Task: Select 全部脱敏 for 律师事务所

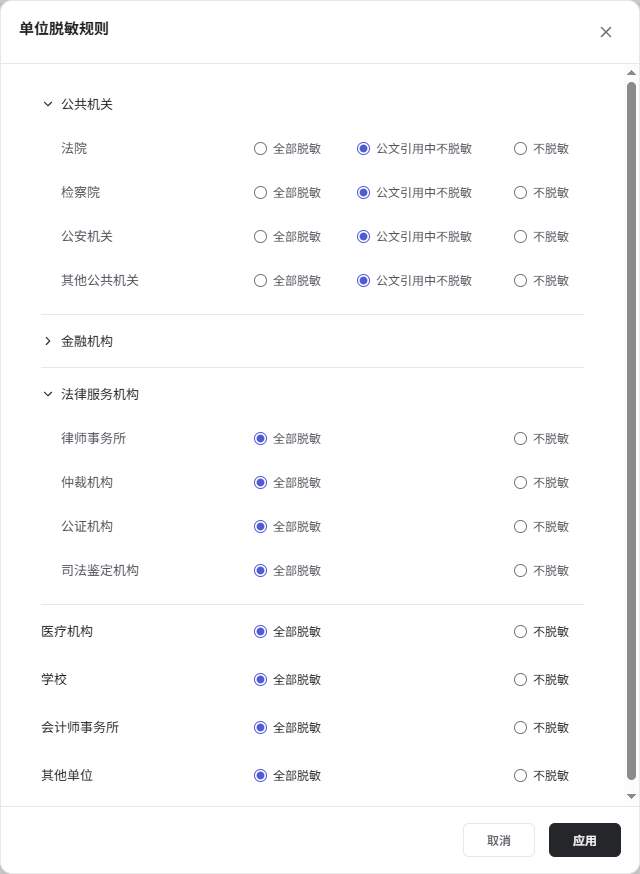Action: (x=260, y=439)
